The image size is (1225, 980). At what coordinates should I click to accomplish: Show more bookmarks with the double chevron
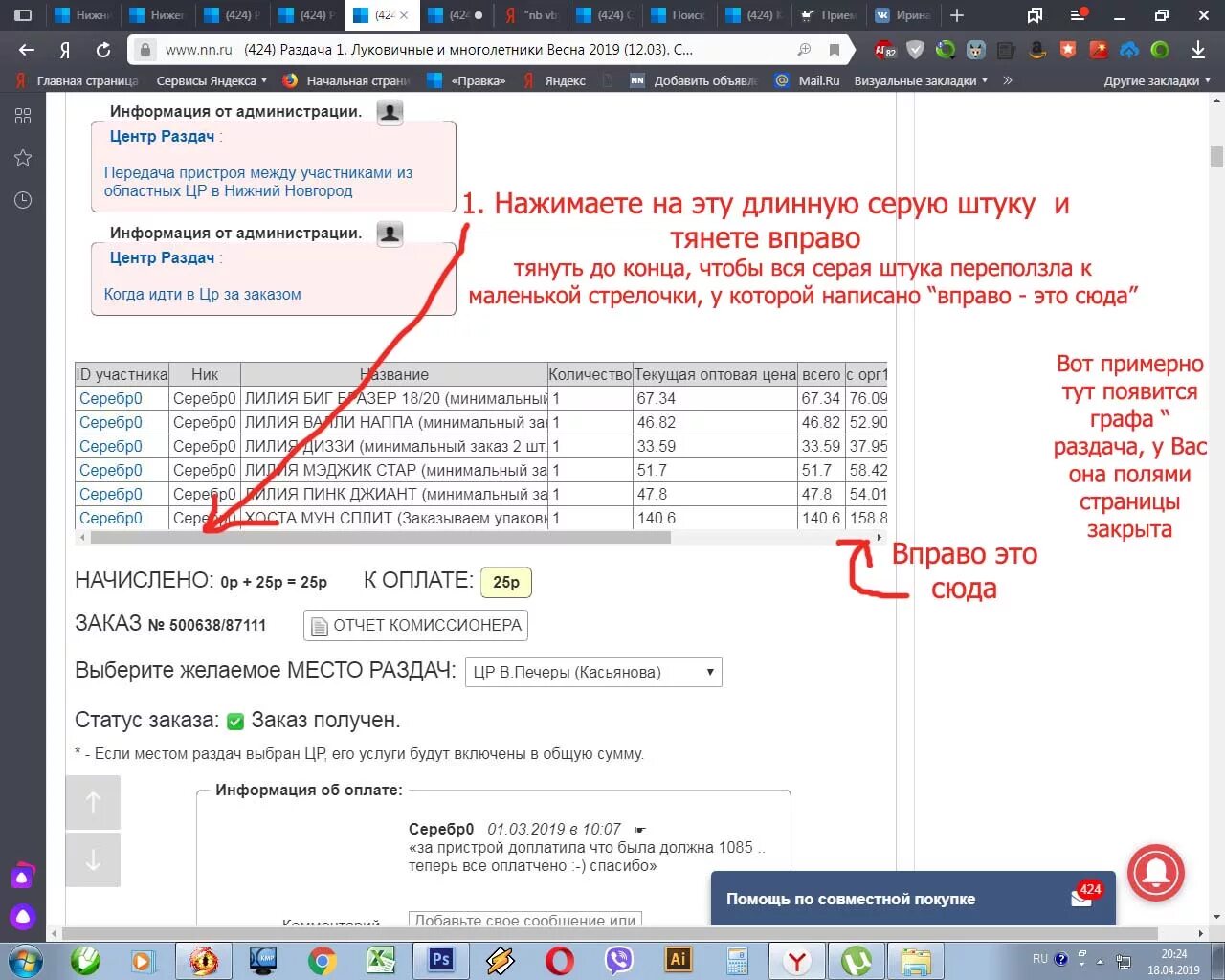coord(1008,80)
